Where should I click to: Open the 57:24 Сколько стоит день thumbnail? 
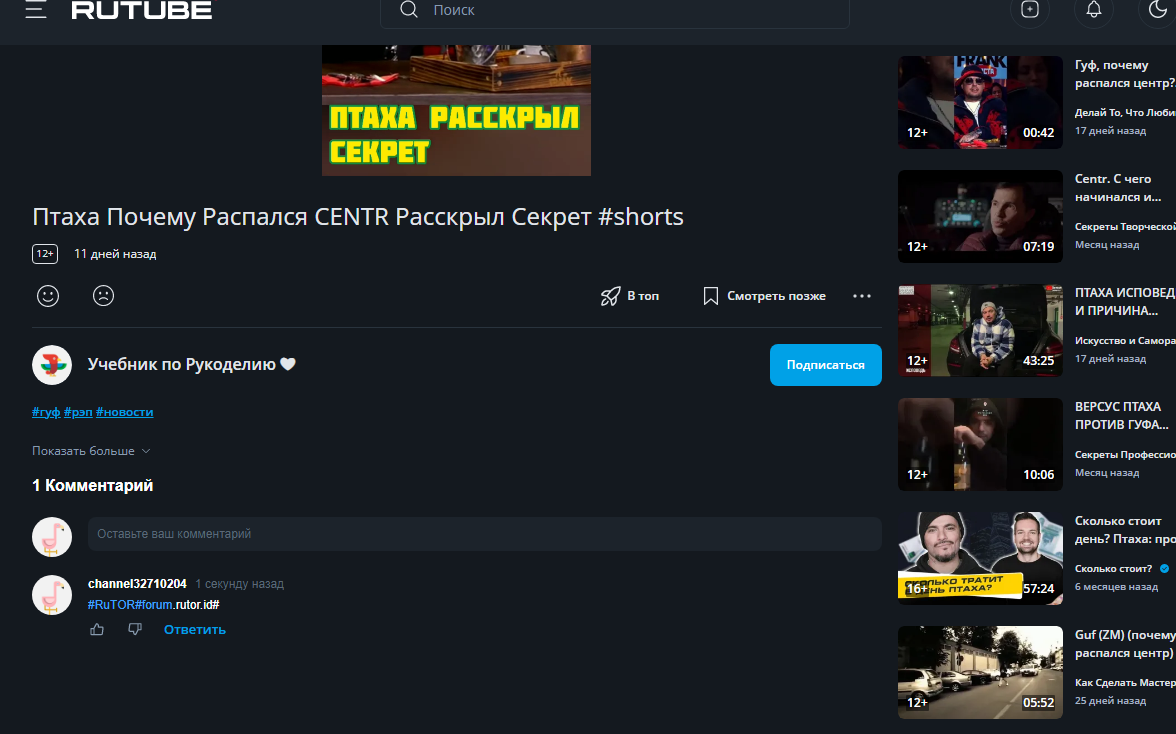pyautogui.click(x=980, y=558)
